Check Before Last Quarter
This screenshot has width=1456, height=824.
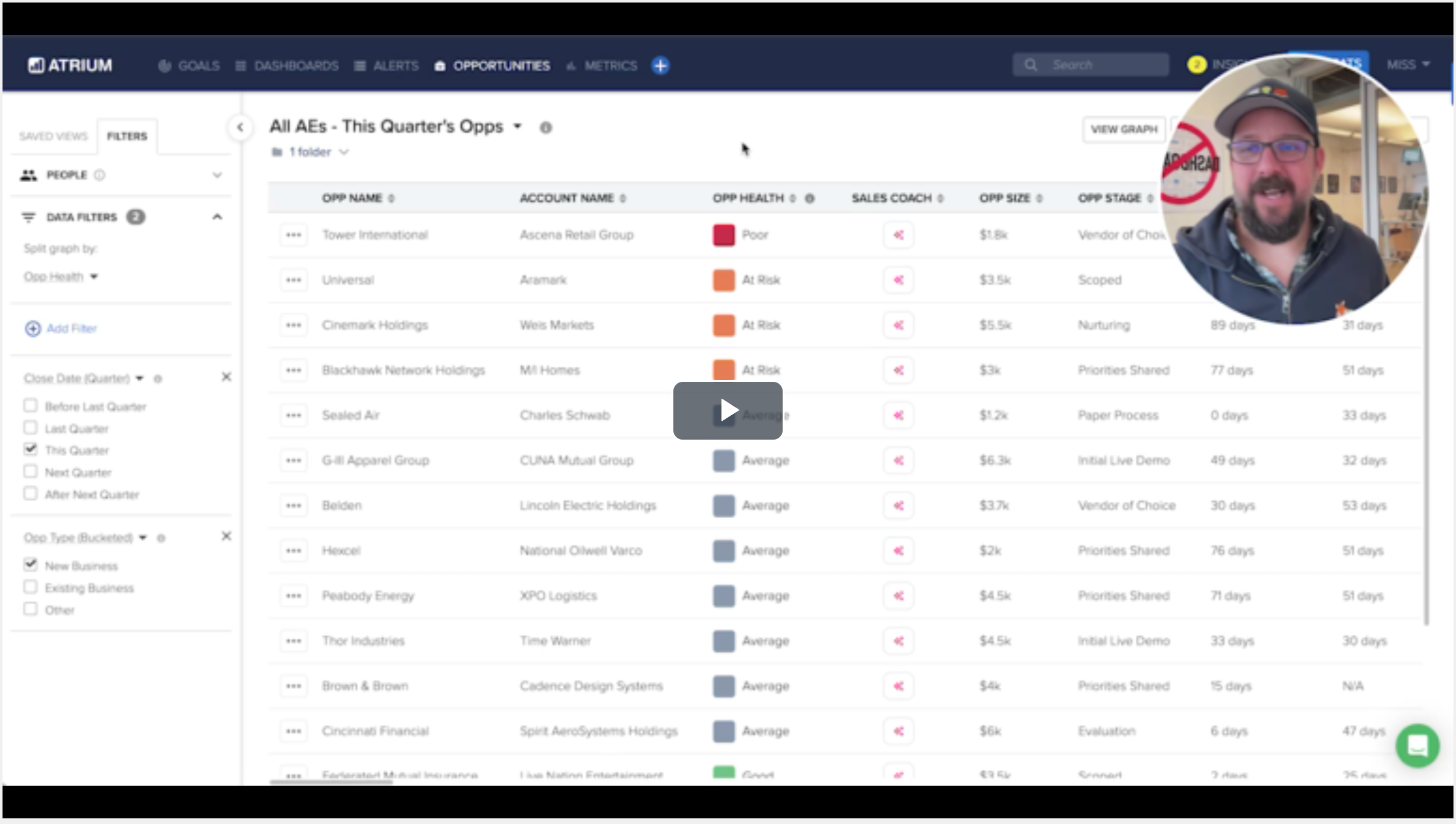coord(30,406)
